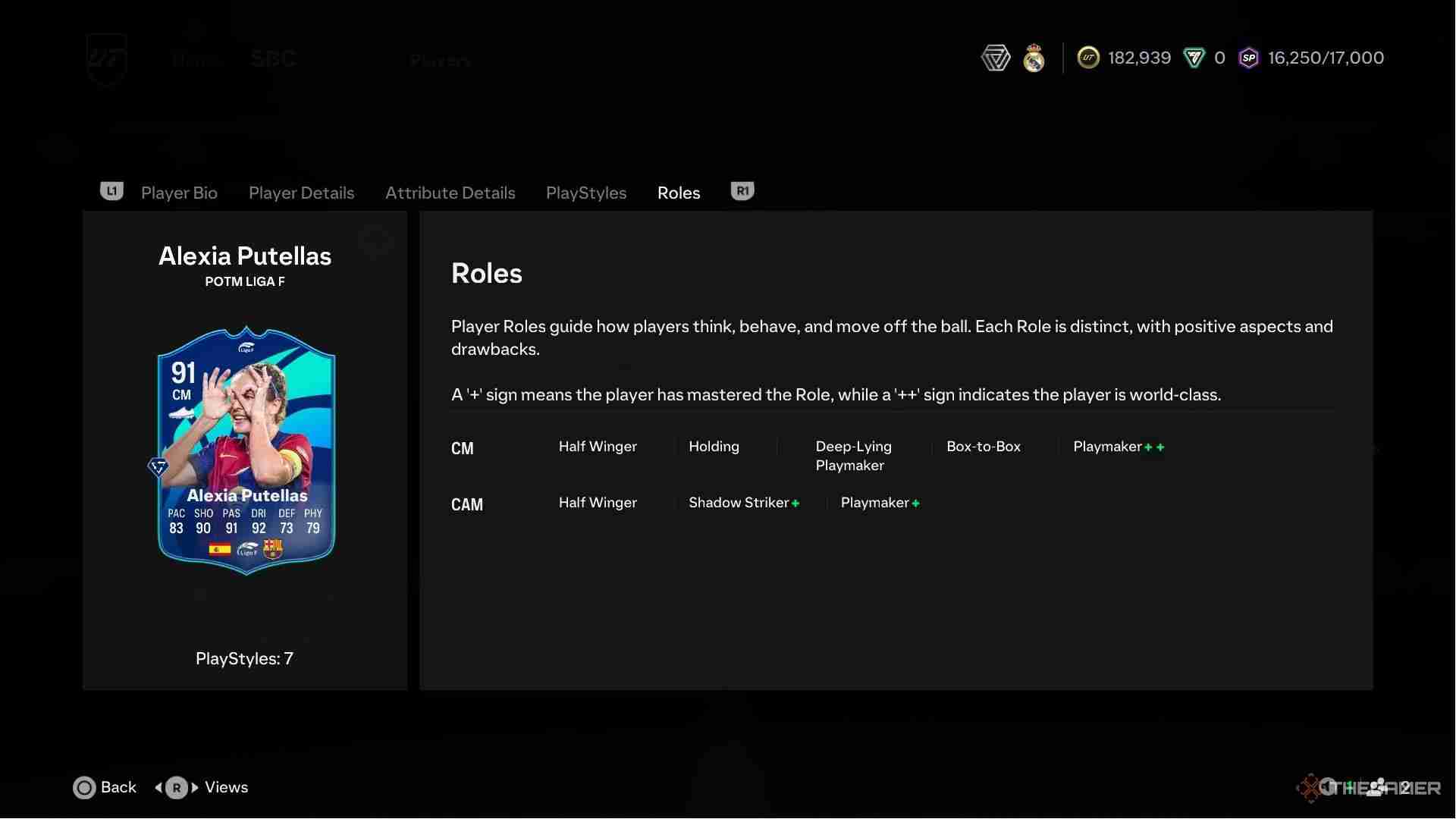The width and height of the screenshot is (1456, 819).
Task: Click the circle Back button icon
Action: (x=84, y=788)
